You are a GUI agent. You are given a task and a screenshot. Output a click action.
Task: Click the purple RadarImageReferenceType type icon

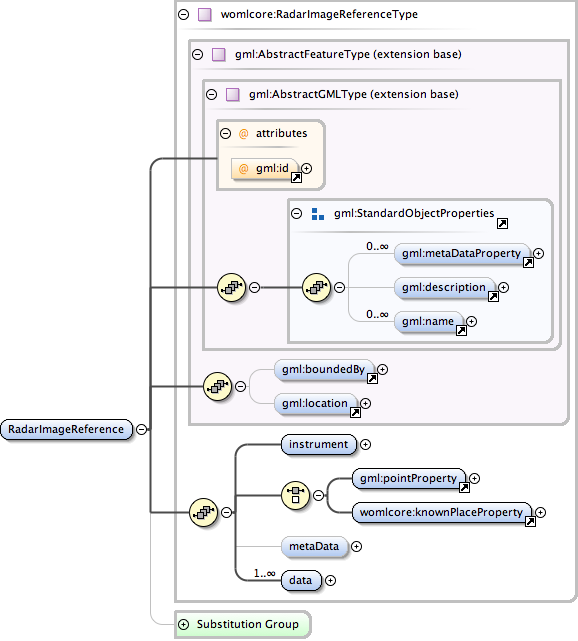click(204, 15)
